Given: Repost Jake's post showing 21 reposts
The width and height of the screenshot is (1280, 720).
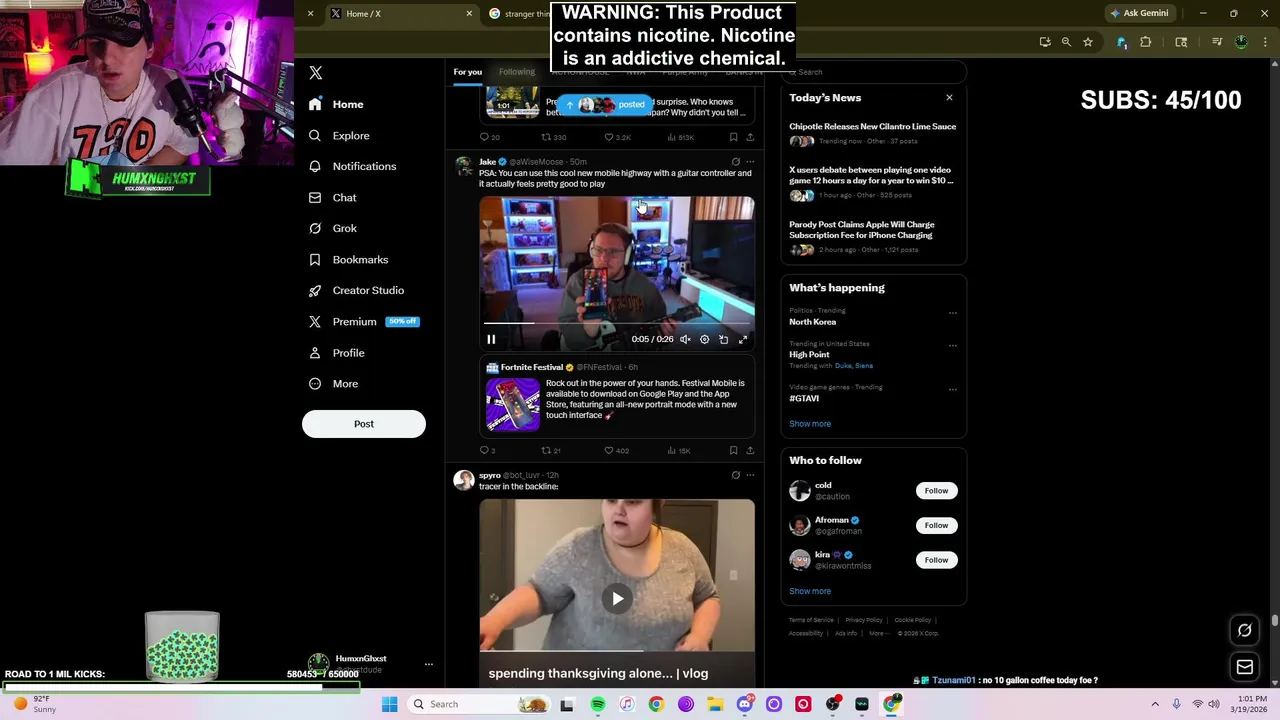Looking at the screenshot, I should coord(551,450).
